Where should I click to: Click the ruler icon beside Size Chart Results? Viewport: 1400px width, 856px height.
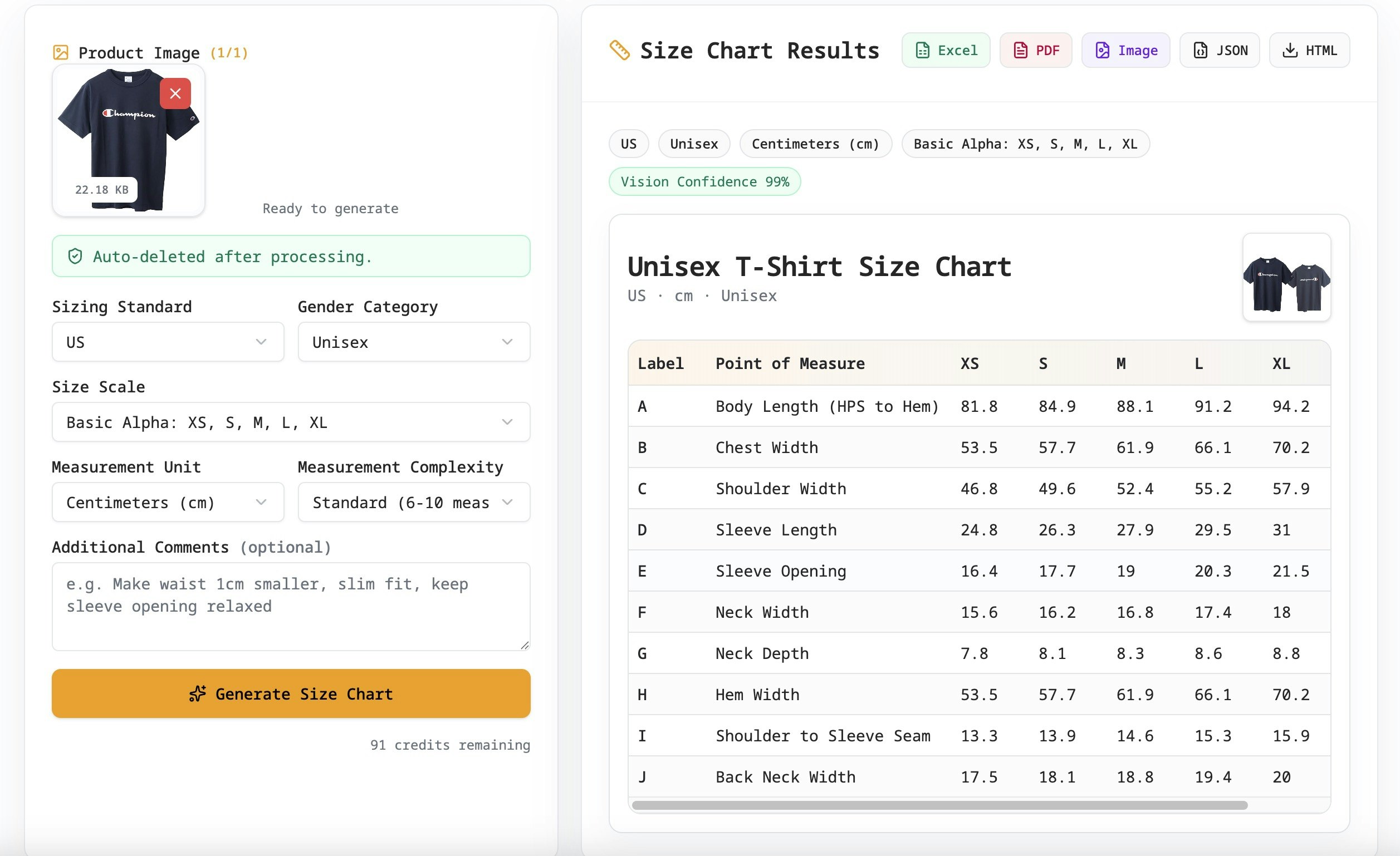(619, 50)
